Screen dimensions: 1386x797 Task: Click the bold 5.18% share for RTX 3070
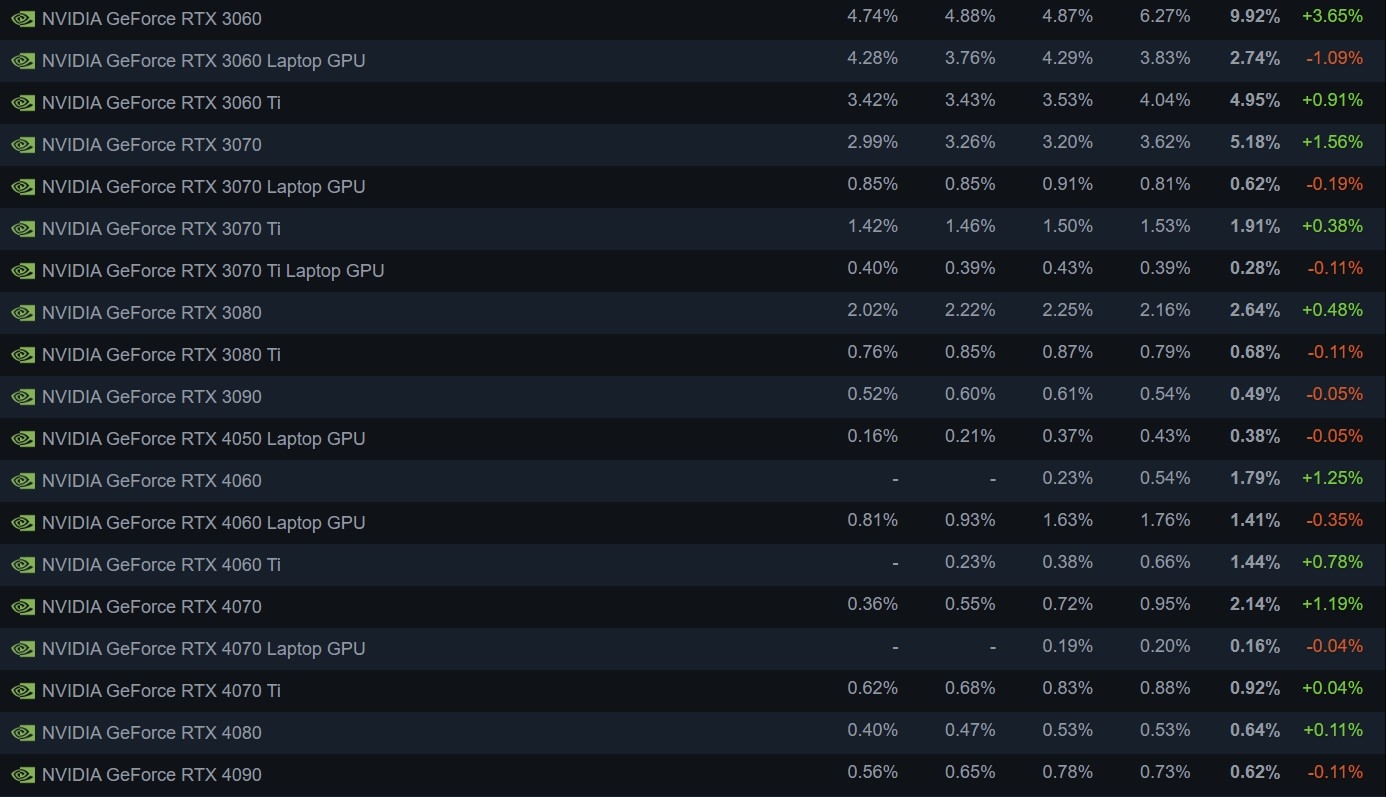tap(1255, 142)
